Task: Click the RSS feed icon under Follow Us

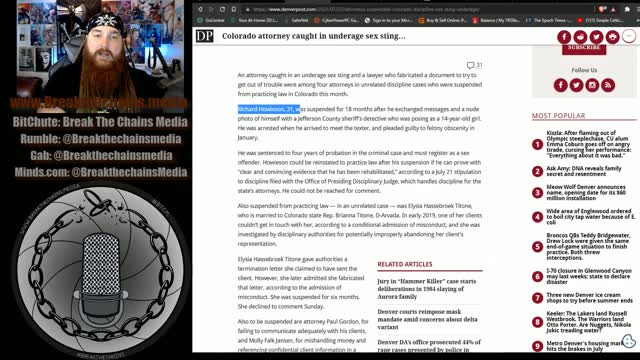Action: 608,85
